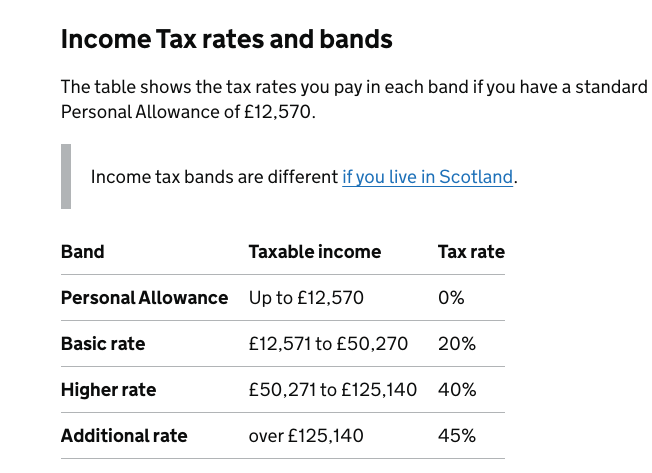Click the "Band" column header

point(83,252)
